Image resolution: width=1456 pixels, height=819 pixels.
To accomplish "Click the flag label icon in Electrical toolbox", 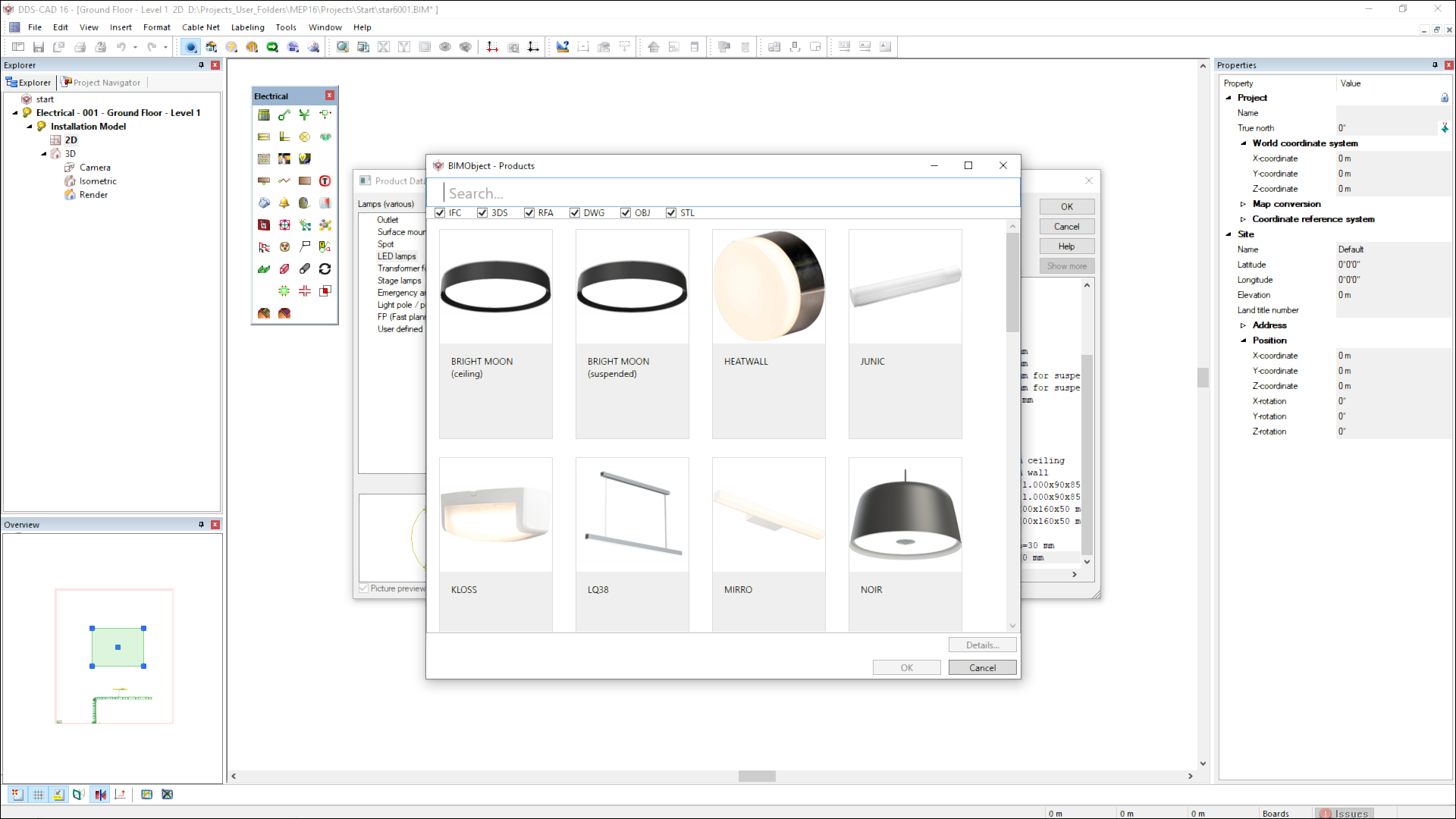I will [x=305, y=247].
